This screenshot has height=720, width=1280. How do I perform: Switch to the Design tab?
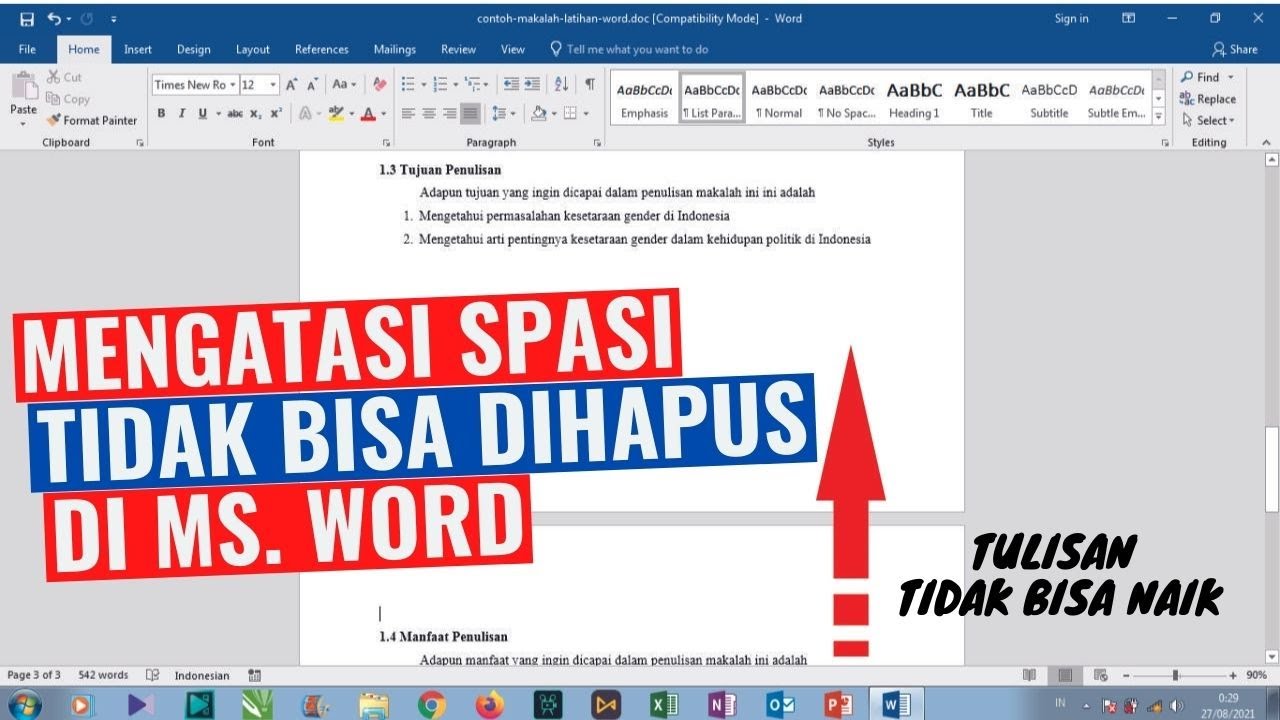point(194,49)
